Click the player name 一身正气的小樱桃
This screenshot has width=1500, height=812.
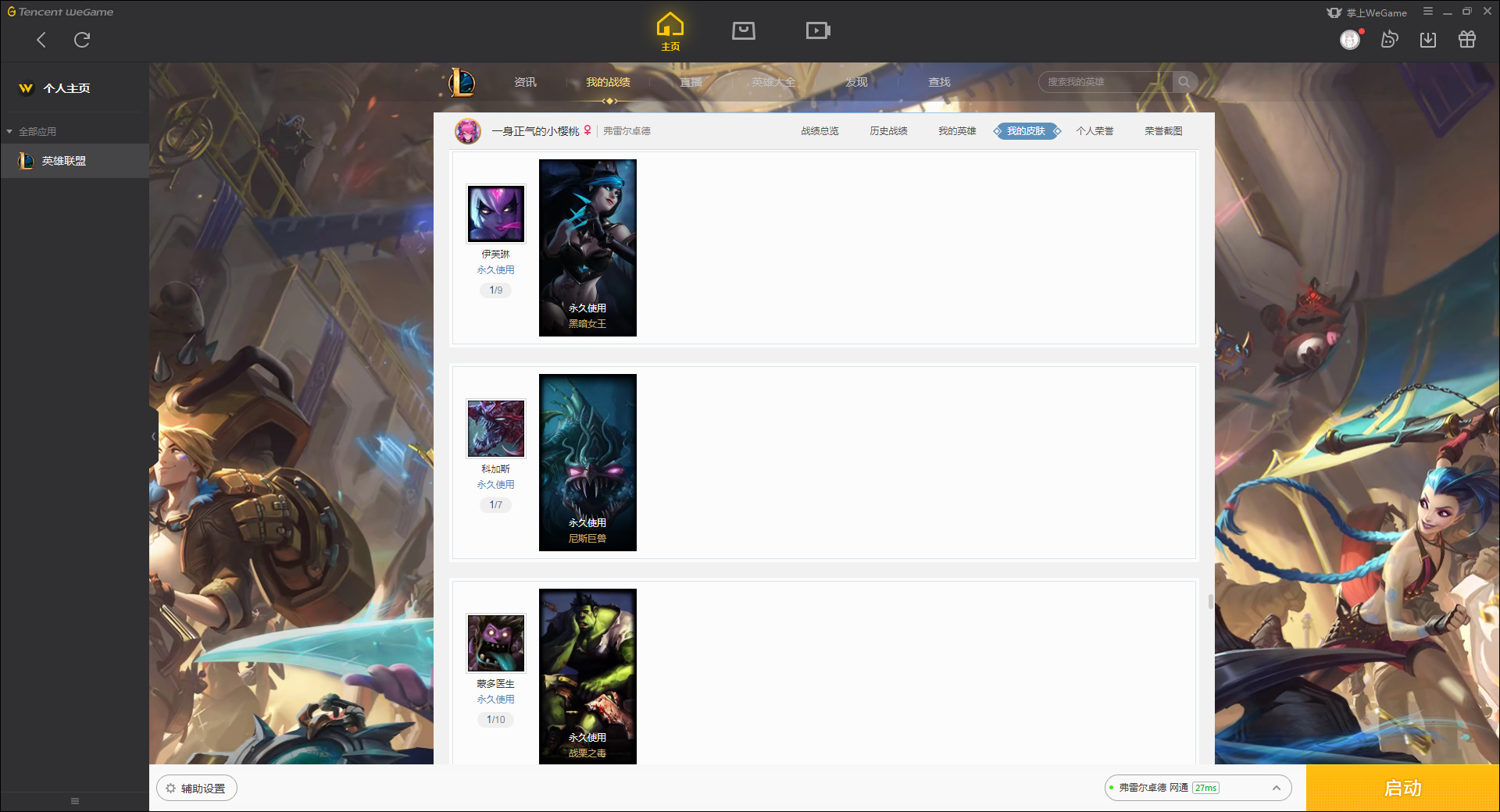pyautogui.click(x=535, y=131)
